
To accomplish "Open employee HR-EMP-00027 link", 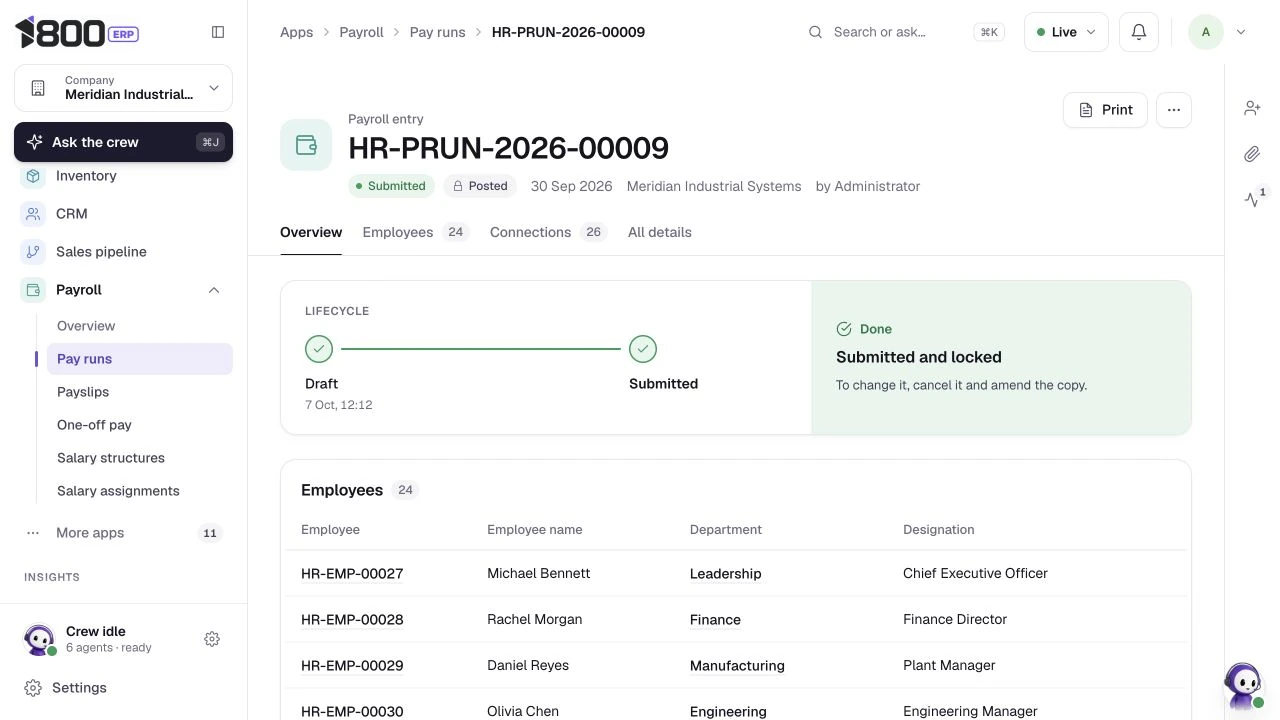I will click(x=352, y=574).
